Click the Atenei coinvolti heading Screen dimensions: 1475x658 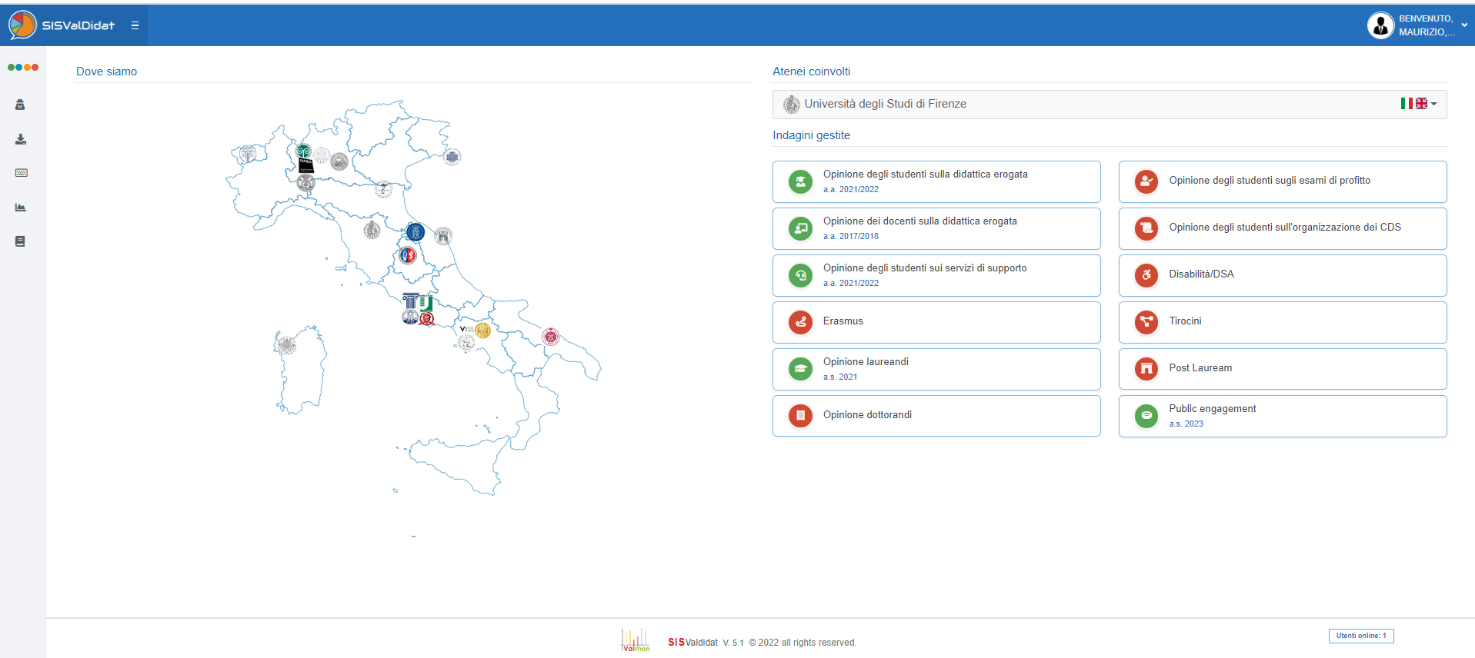[x=812, y=71]
